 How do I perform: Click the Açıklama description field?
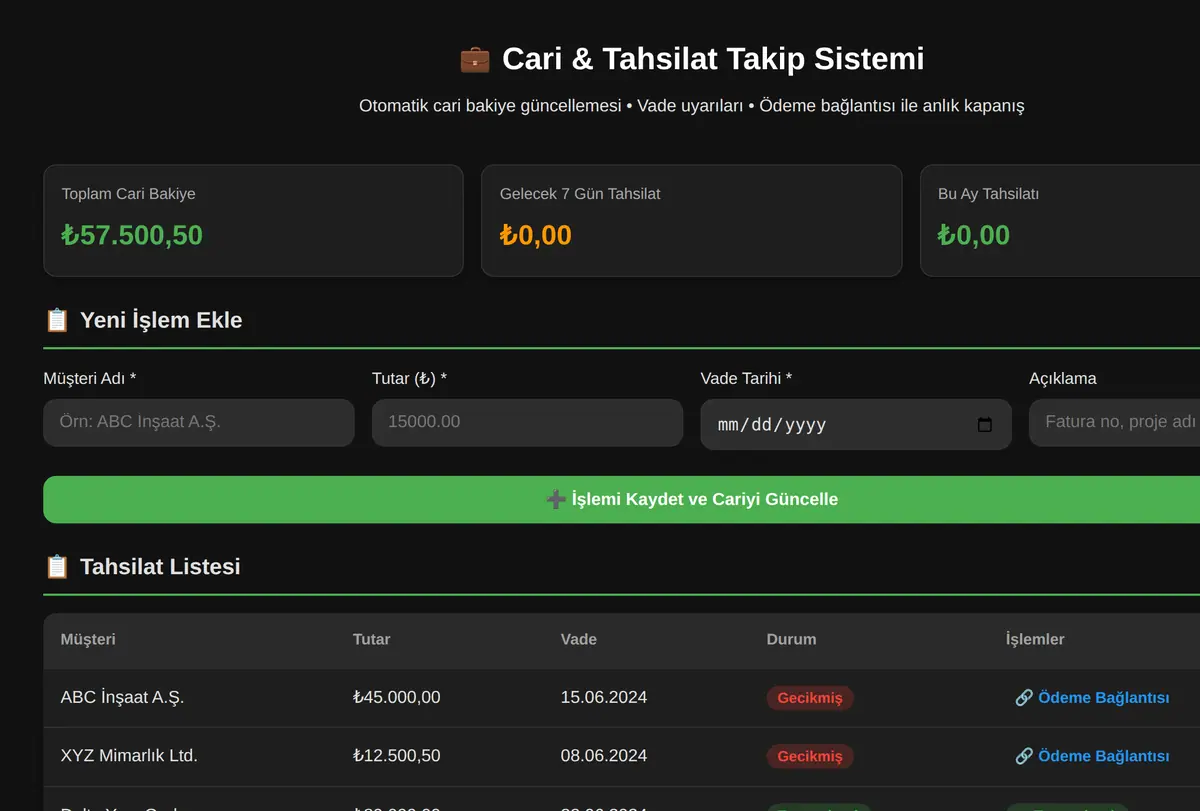click(1114, 423)
